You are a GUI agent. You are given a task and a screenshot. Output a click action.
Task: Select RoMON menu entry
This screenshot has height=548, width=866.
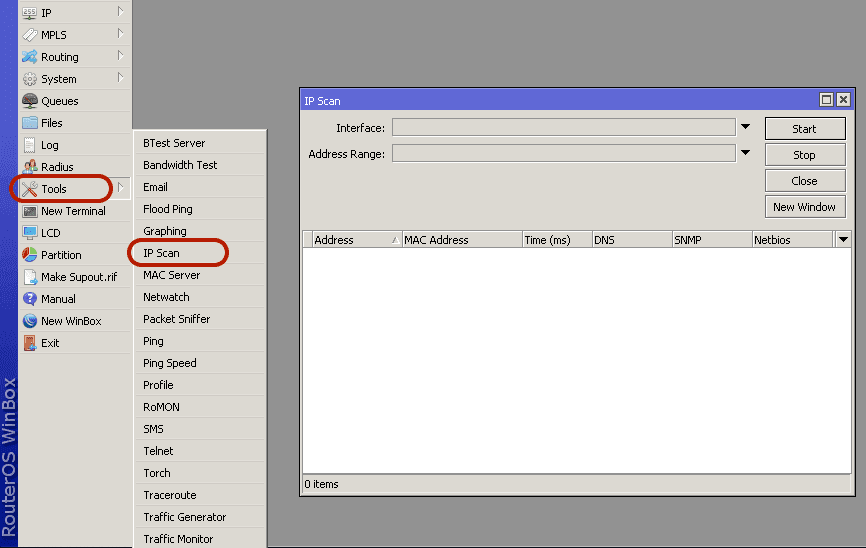coord(200,407)
